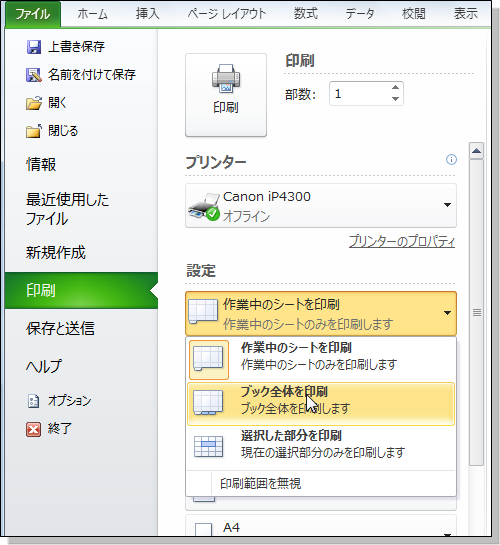This screenshot has width=500, height=545.
Task: Increase 部数 with the up arrow
Action: [x=395, y=88]
